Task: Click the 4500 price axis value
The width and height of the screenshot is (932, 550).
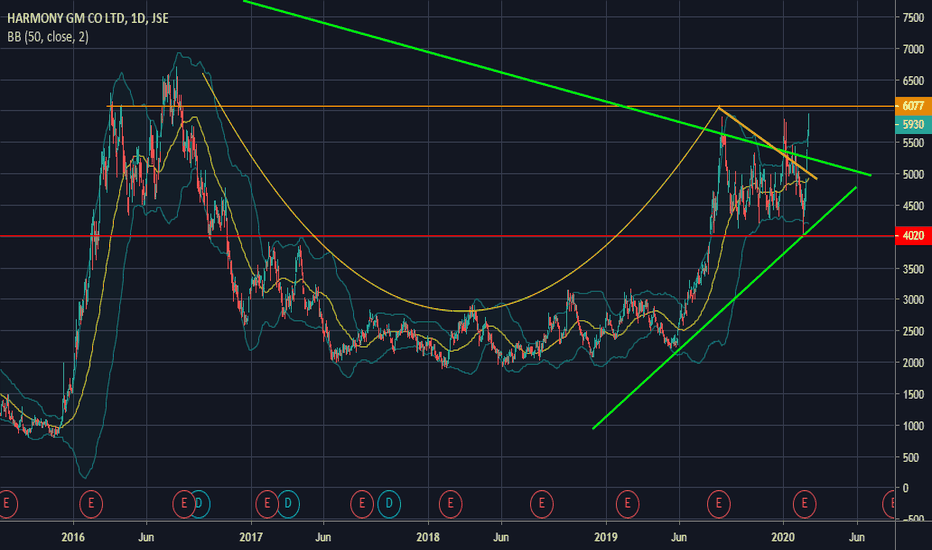Action: [913, 206]
